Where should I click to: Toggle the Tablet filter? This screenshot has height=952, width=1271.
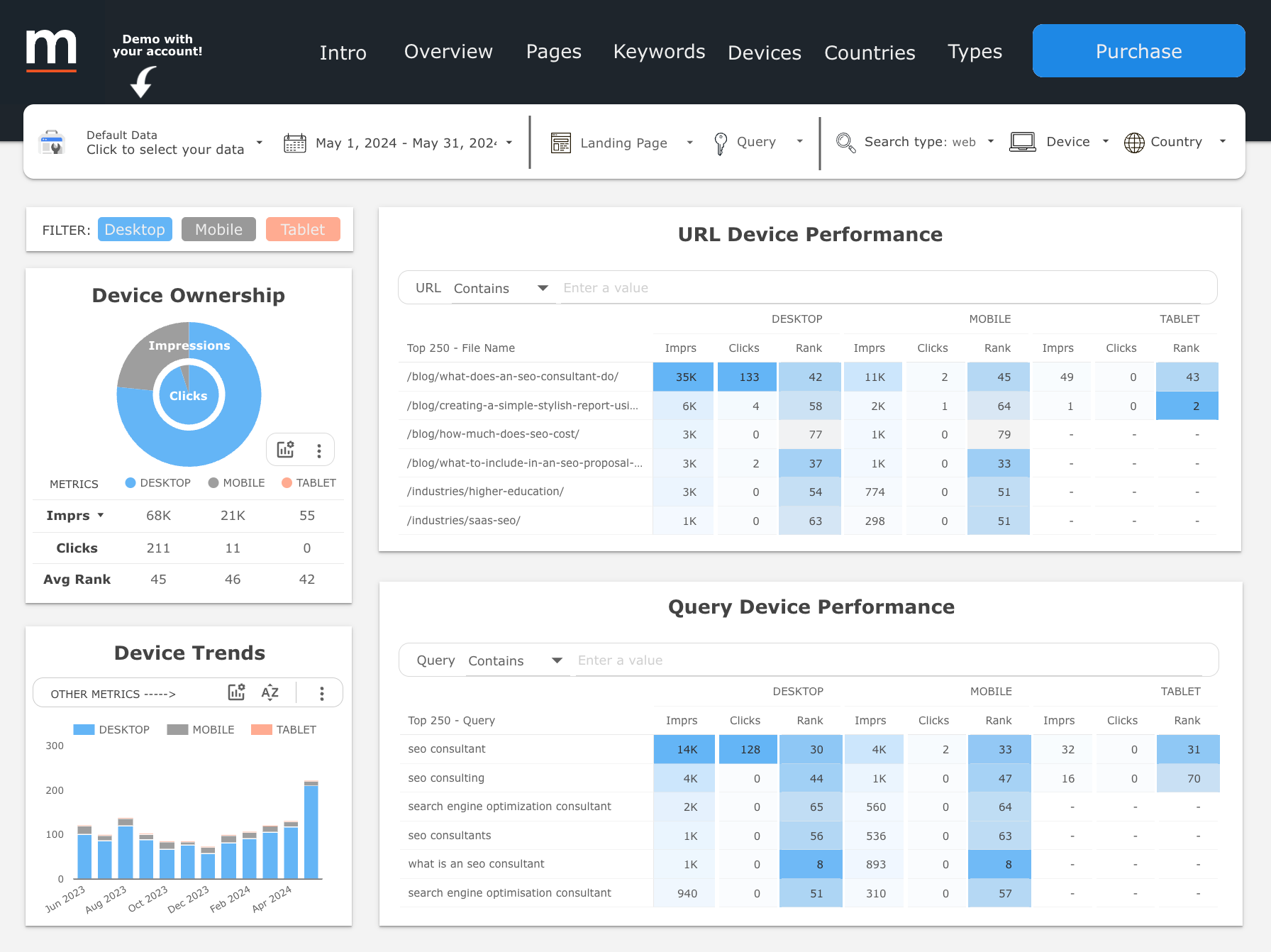[303, 229]
